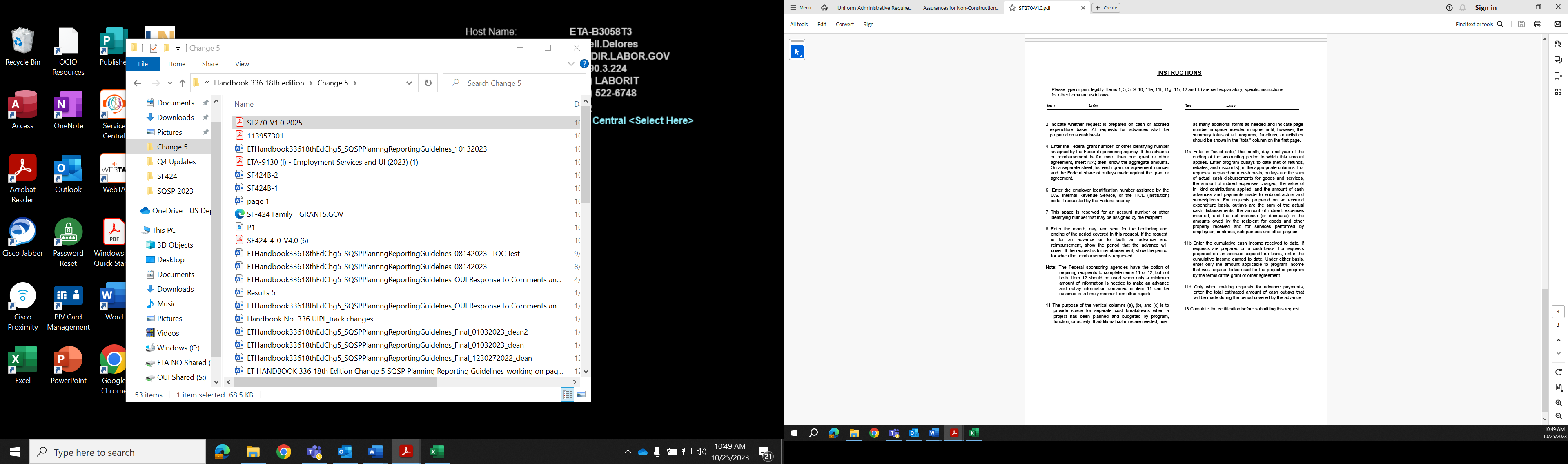This screenshot has width=1568, height=464.
Task: Click the Zoom in magnifier in Acrobat
Action: click(1558, 403)
